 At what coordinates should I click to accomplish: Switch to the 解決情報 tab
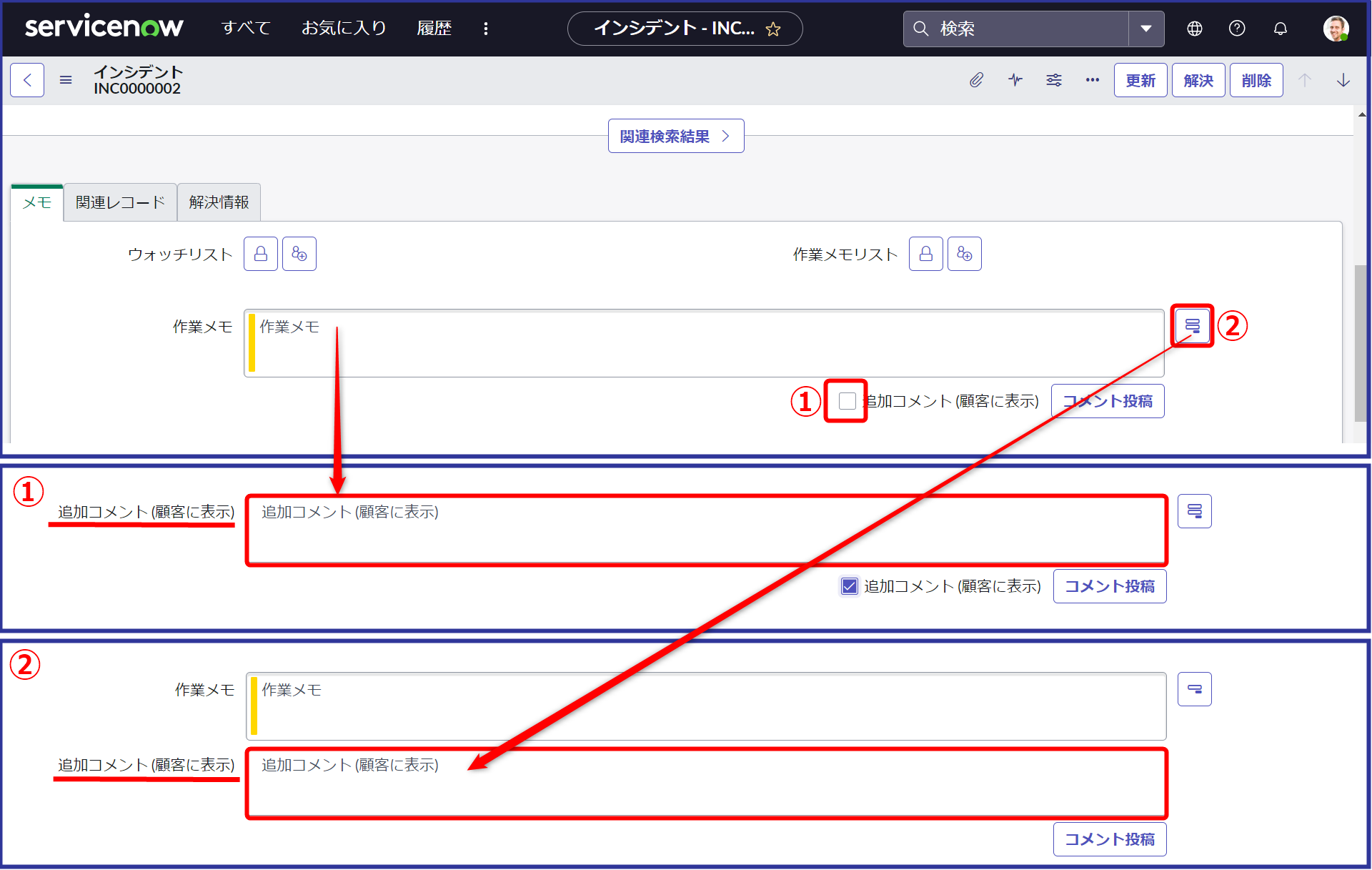click(x=218, y=202)
